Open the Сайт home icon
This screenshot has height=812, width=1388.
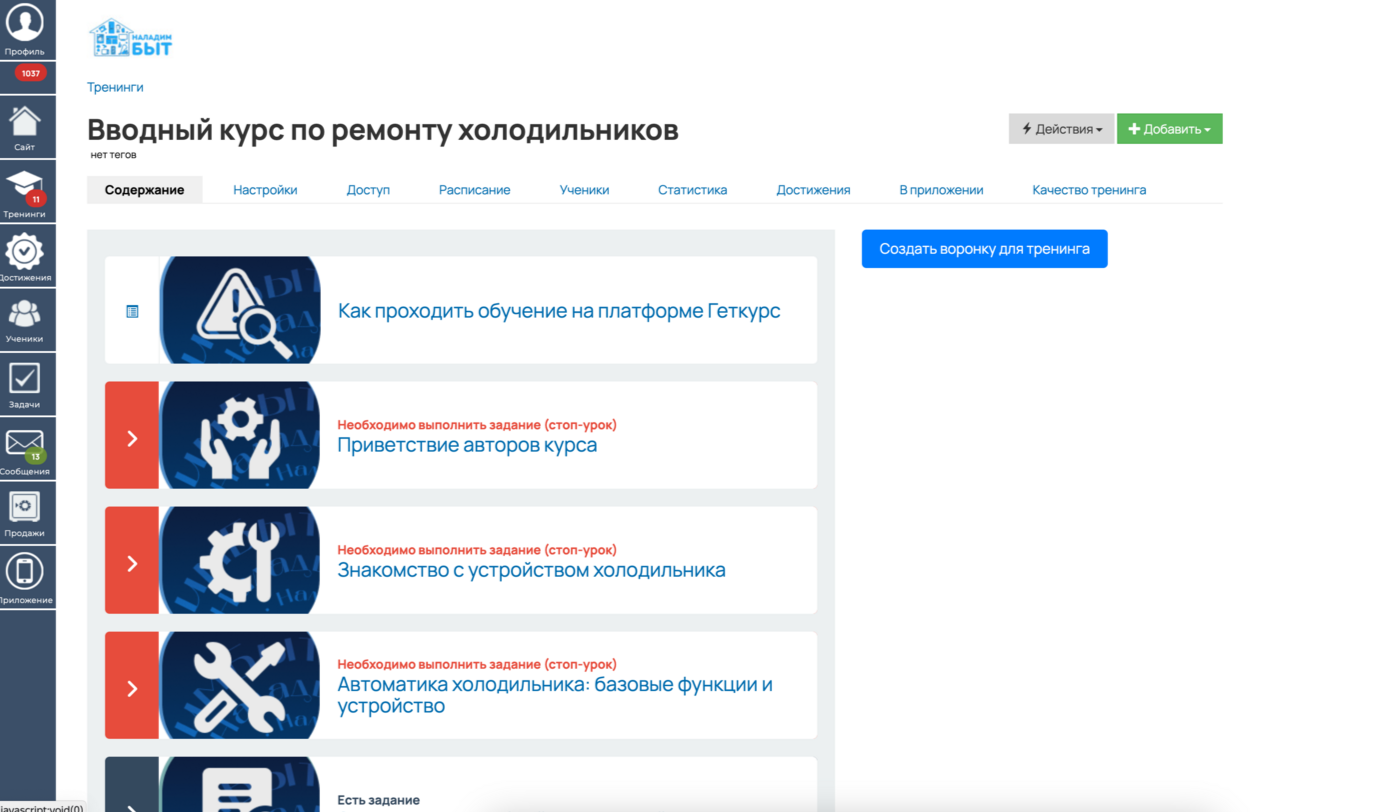(x=25, y=122)
